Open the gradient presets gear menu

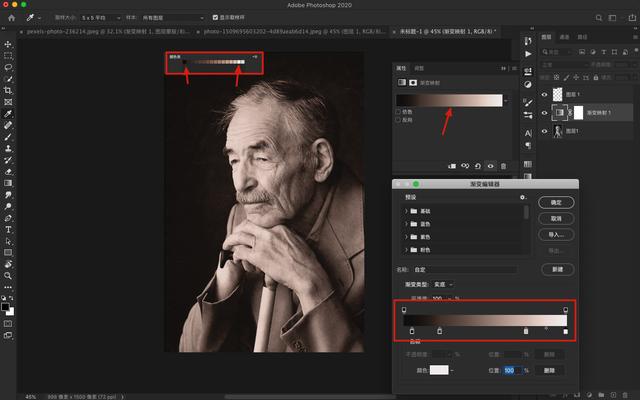[523, 197]
